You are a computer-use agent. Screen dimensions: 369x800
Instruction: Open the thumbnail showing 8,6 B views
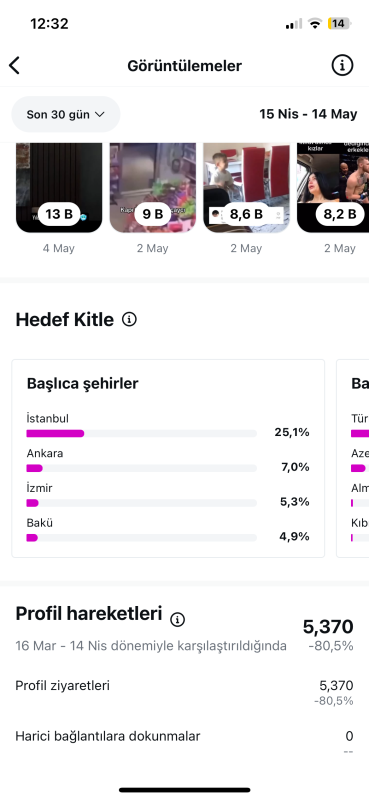pyautogui.click(x=247, y=188)
